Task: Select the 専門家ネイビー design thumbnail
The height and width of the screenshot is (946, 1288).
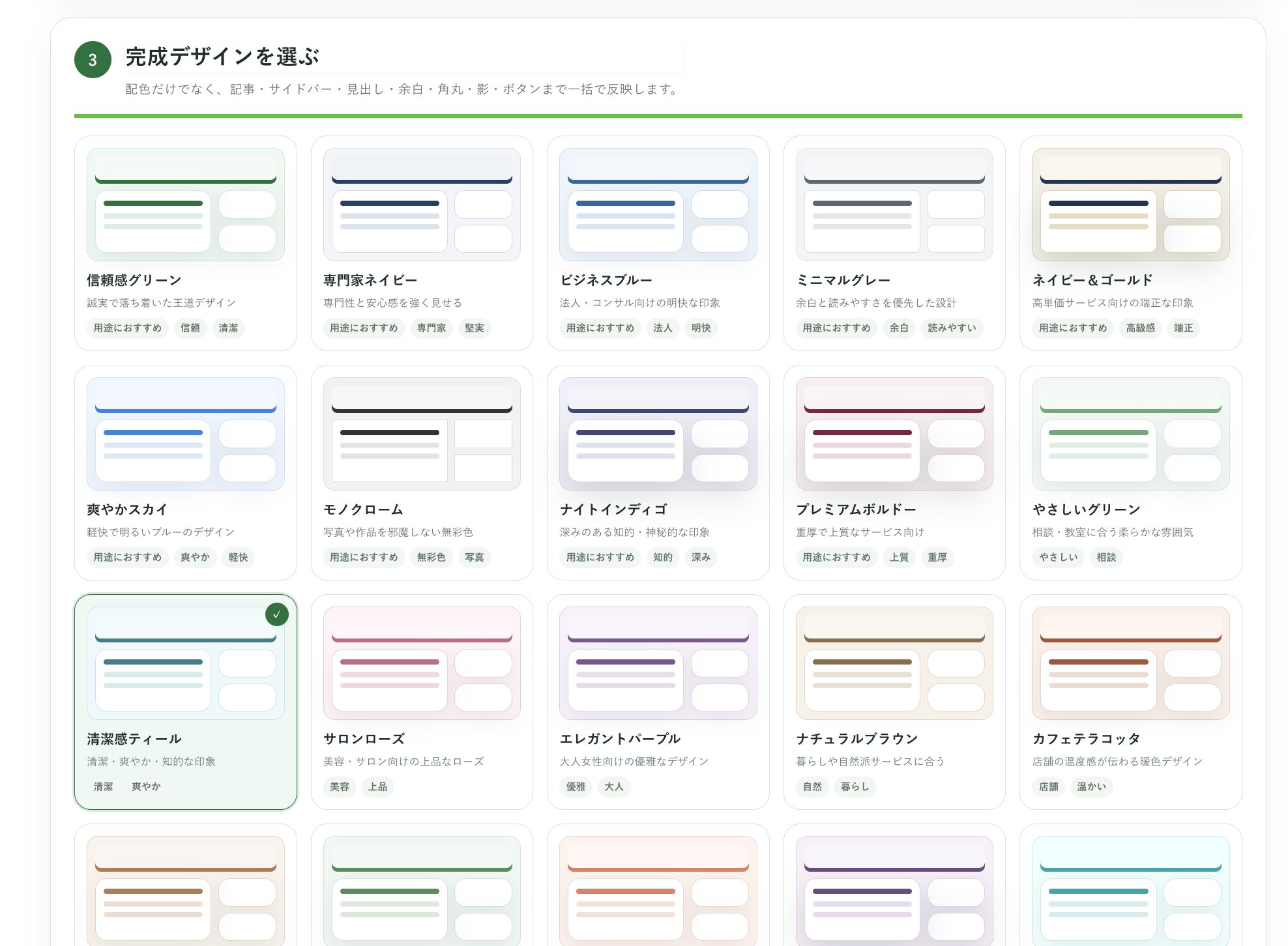Action: tap(422, 205)
